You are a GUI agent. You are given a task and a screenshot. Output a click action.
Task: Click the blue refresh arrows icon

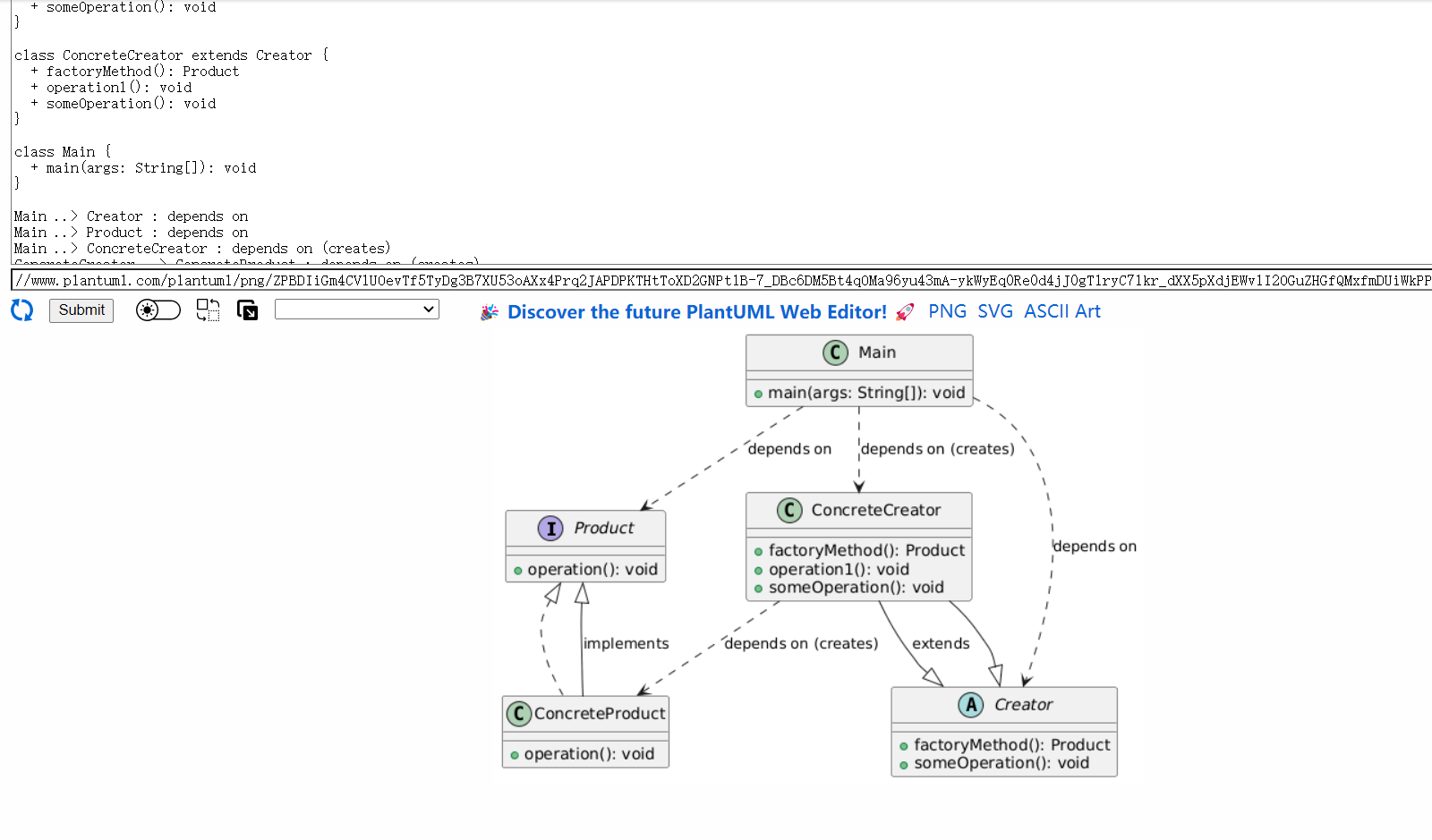coord(21,310)
